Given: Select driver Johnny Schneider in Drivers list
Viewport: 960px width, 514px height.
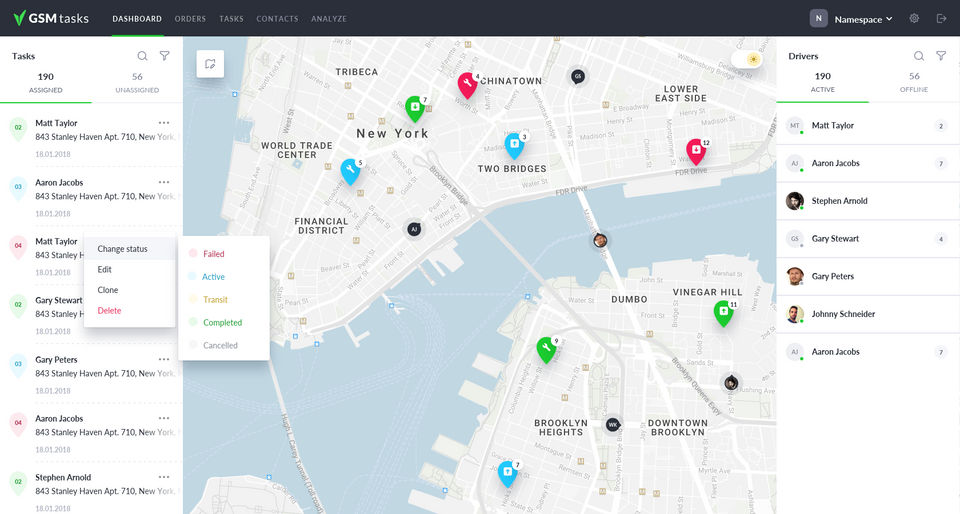Looking at the screenshot, I should tap(868, 314).
